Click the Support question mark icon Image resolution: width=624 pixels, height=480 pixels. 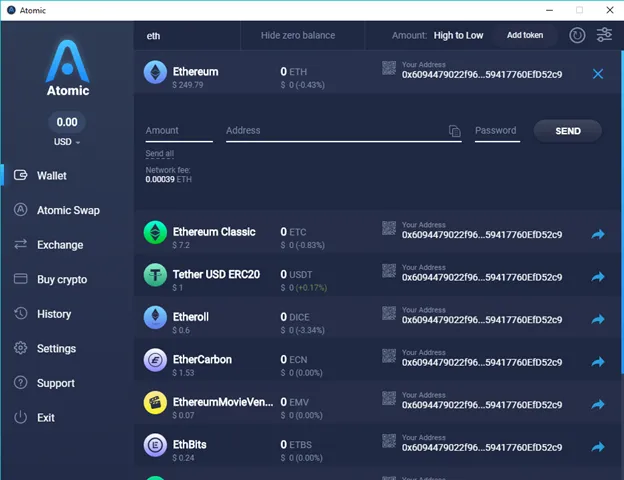pyautogui.click(x=21, y=382)
